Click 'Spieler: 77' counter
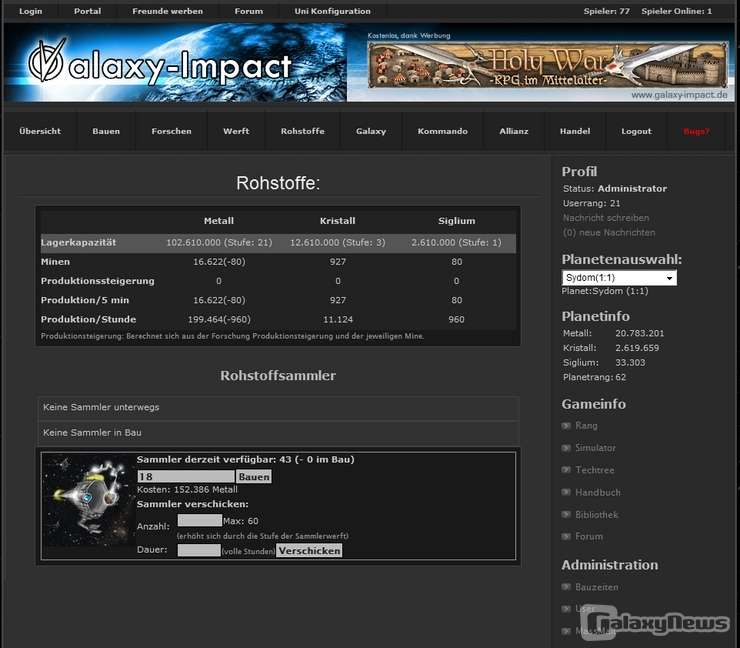The image size is (740, 648). (606, 11)
